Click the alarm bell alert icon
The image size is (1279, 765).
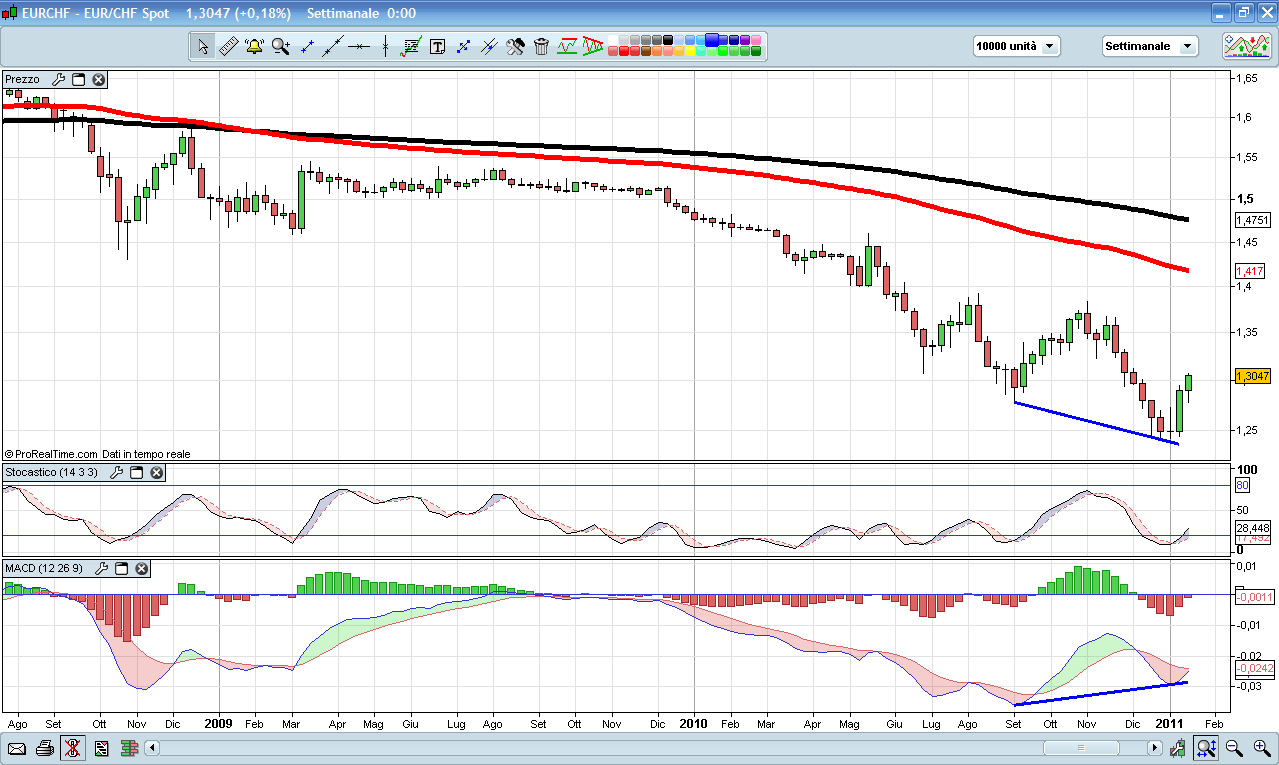click(x=254, y=46)
